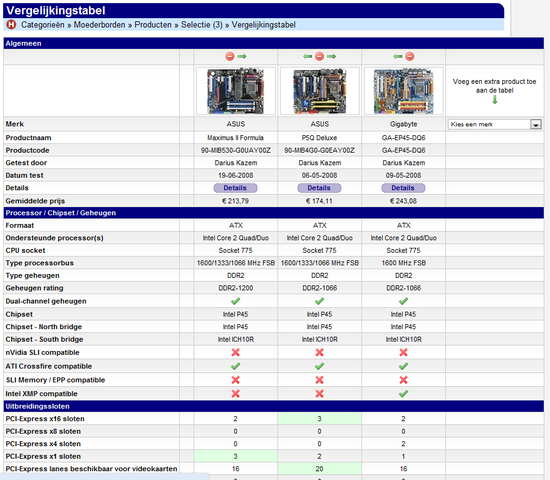Viewport: 550px width, 480px height.
Task: Click the Intel XMP checkmark for GA-EP45-DQ6
Action: (x=403, y=393)
